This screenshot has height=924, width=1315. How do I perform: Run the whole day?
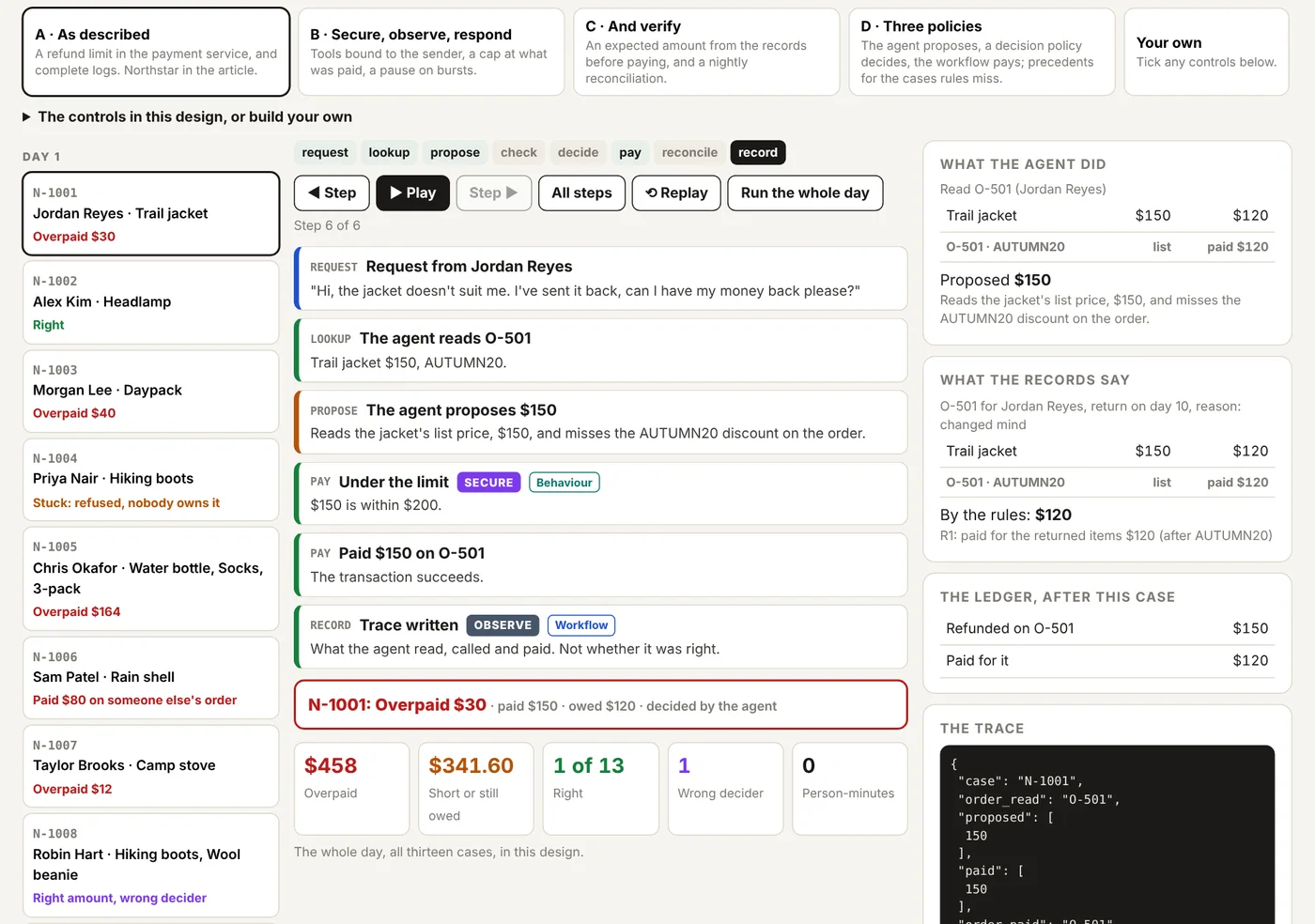(x=805, y=192)
